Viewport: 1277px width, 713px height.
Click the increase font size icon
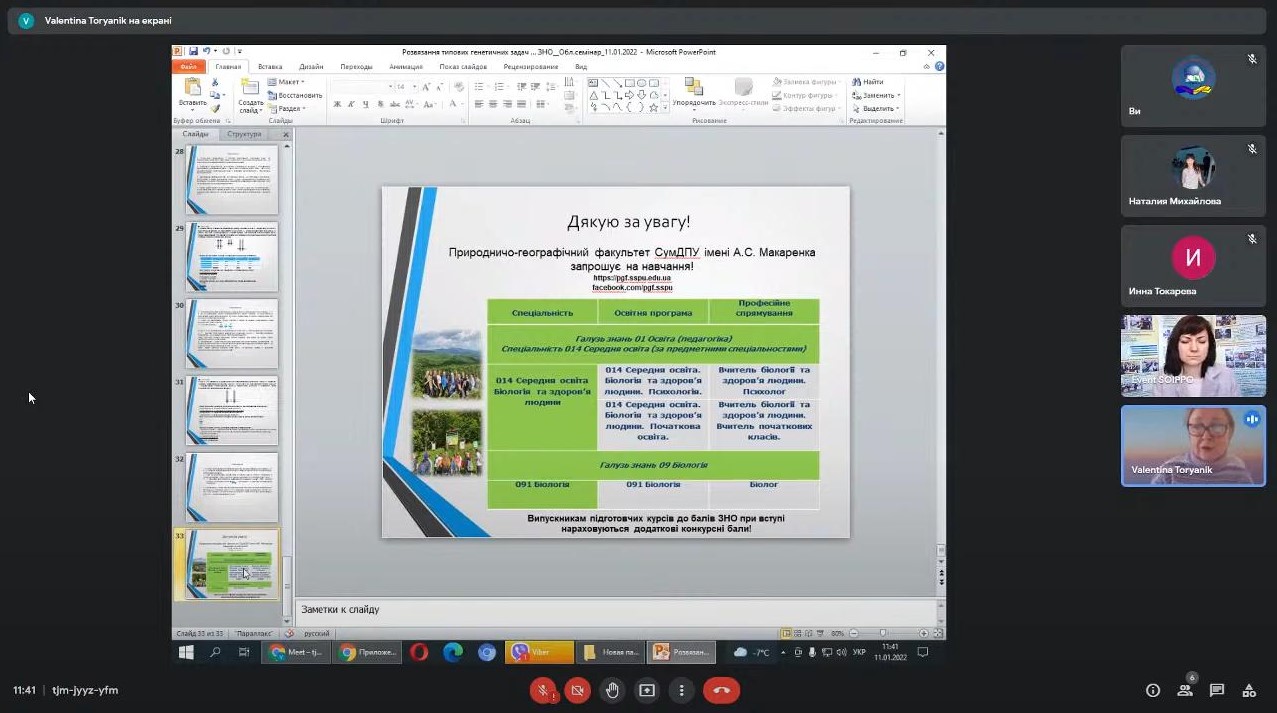(426, 87)
